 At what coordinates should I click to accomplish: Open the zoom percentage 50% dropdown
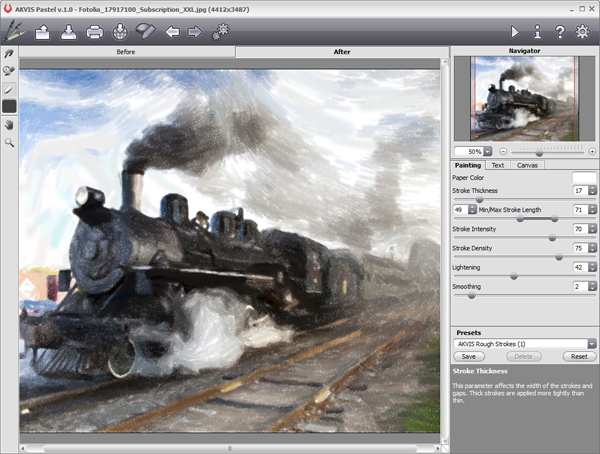[x=488, y=151]
